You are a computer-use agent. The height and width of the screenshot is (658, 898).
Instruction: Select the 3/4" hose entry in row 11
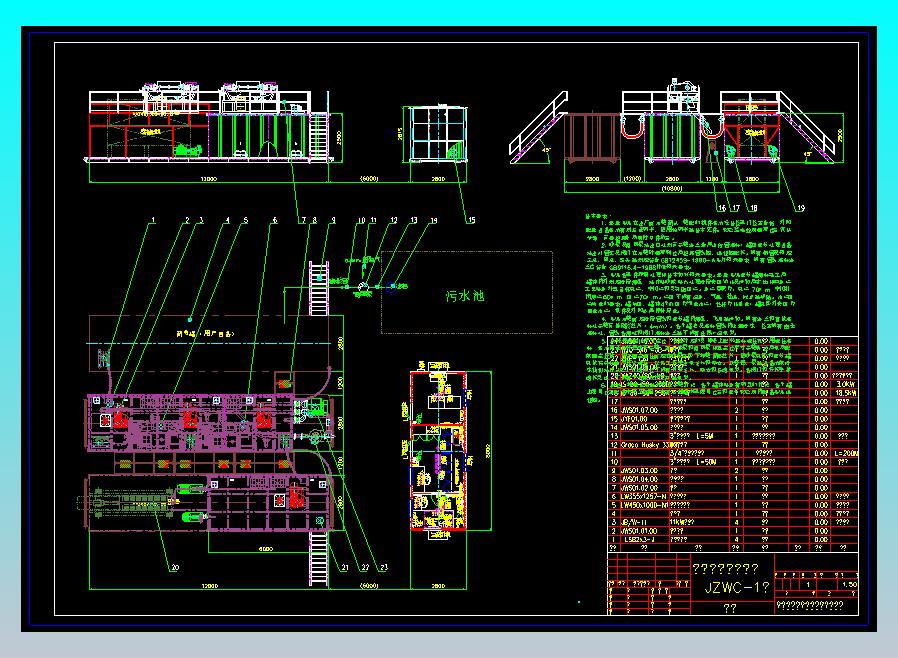[x=687, y=454]
